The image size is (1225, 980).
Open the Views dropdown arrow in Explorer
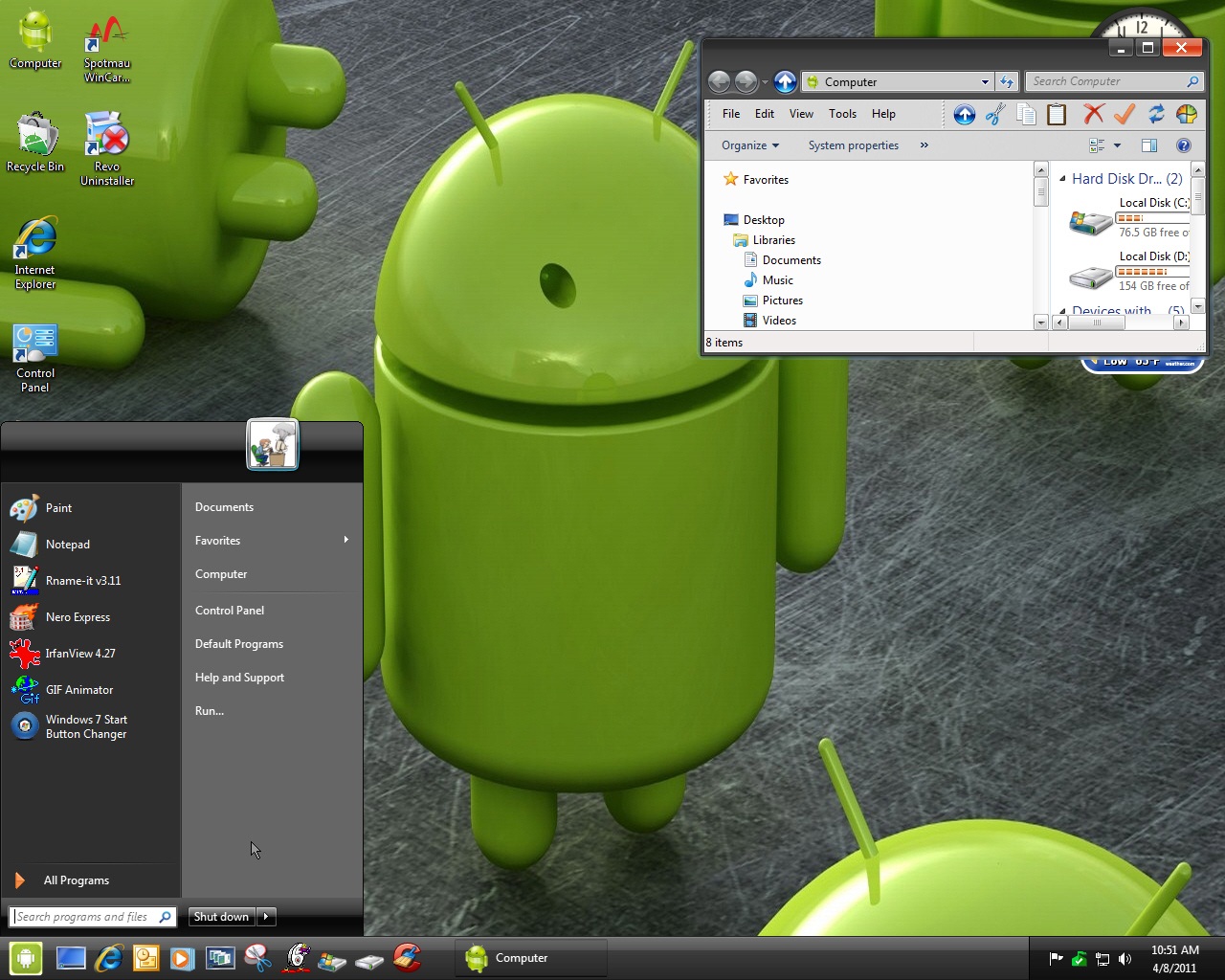pos(1116,145)
